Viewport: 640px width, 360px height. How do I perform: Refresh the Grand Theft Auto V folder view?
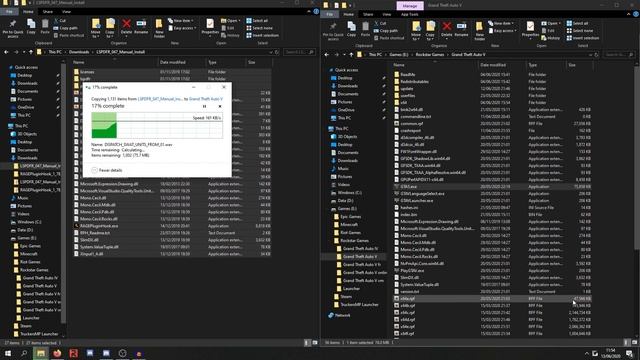point(596,55)
